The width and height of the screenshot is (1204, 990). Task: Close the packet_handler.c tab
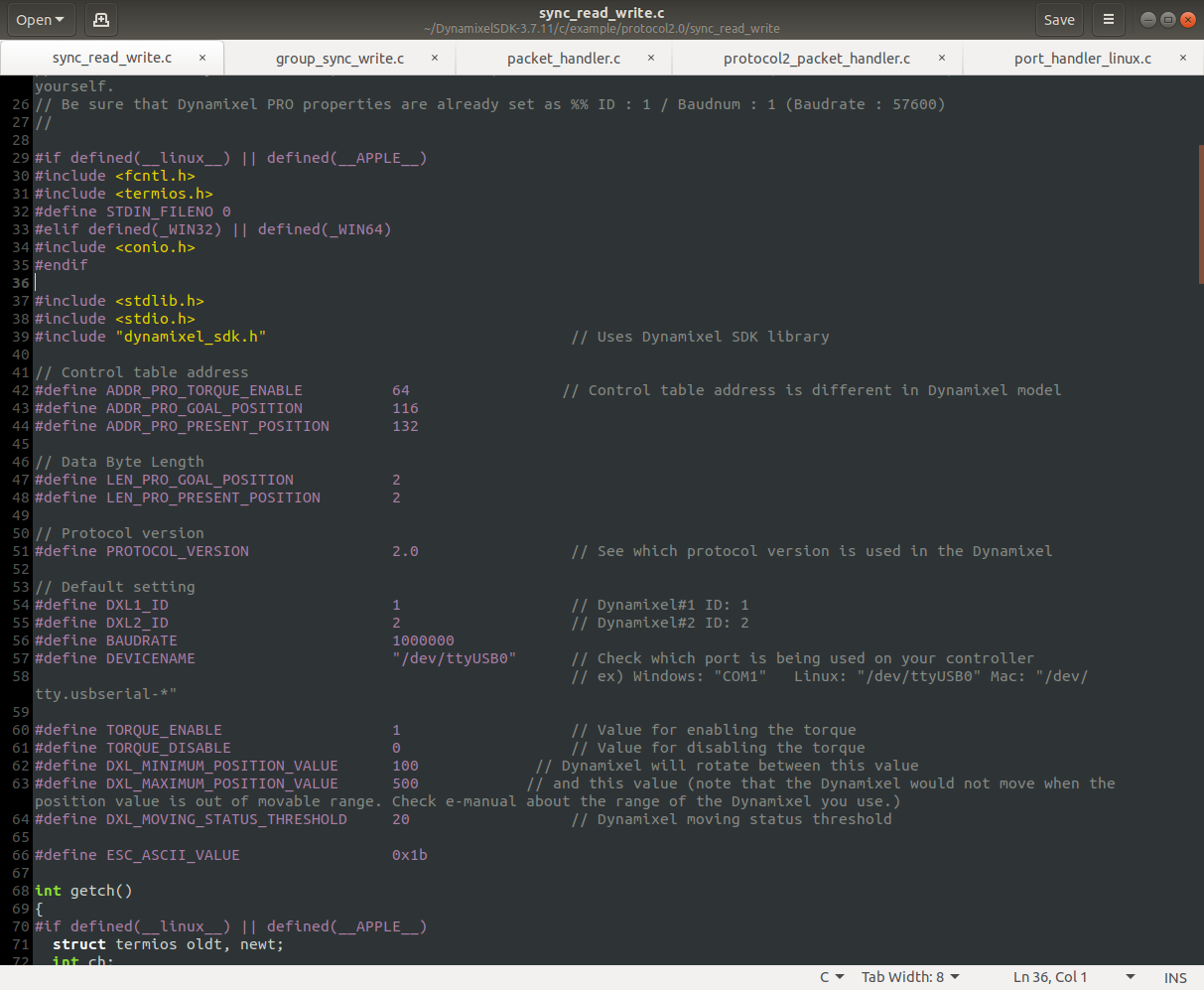pos(651,58)
